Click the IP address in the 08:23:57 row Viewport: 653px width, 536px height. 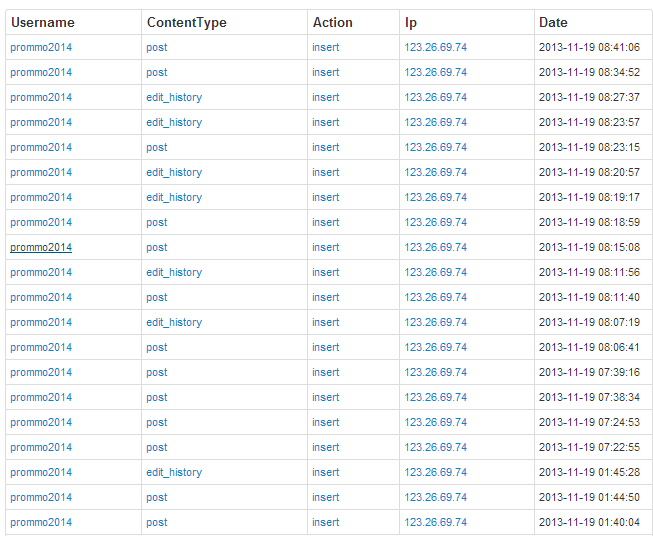tap(435, 122)
